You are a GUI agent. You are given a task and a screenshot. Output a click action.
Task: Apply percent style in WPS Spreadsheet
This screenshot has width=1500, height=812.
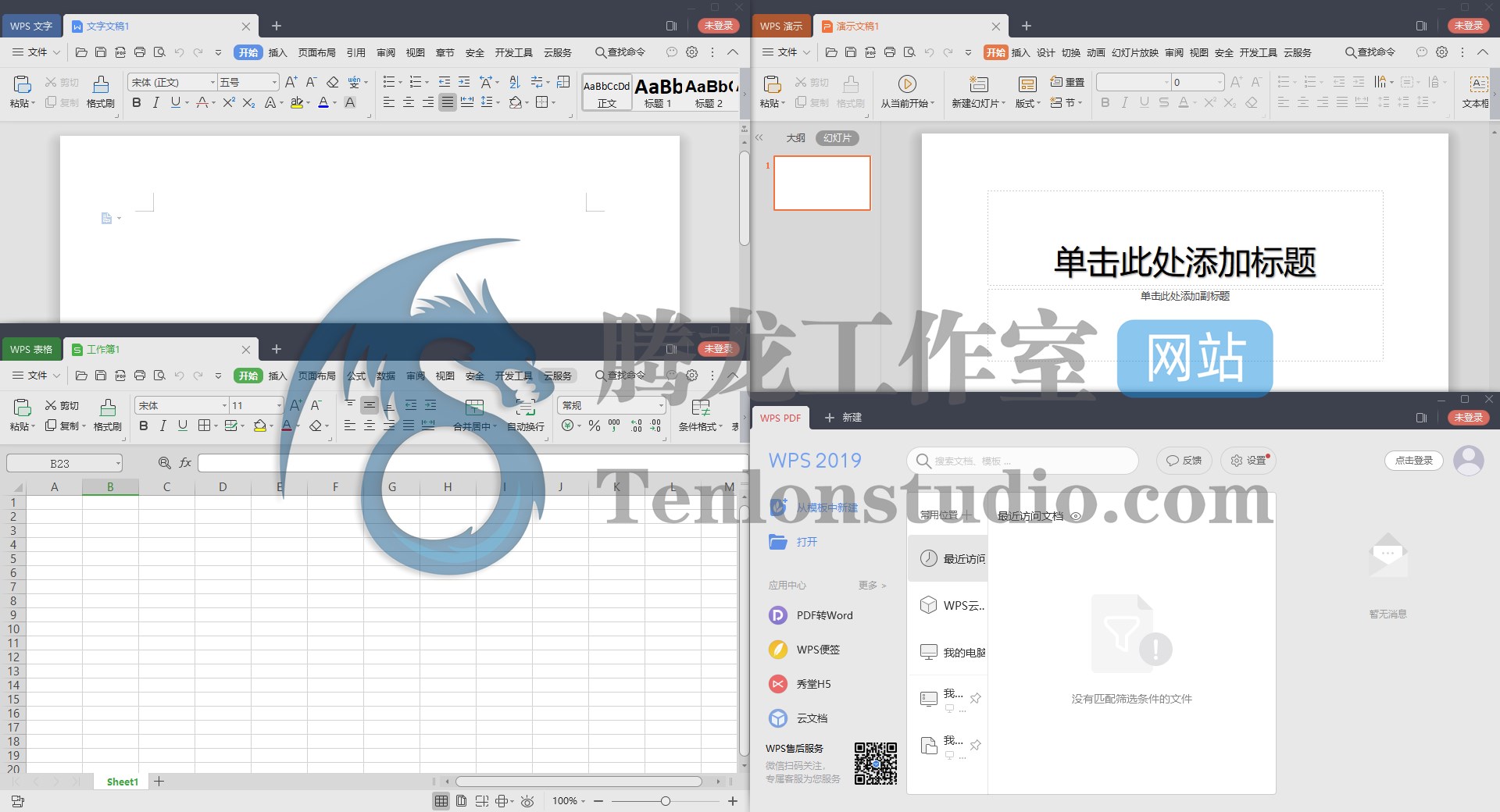click(595, 426)
